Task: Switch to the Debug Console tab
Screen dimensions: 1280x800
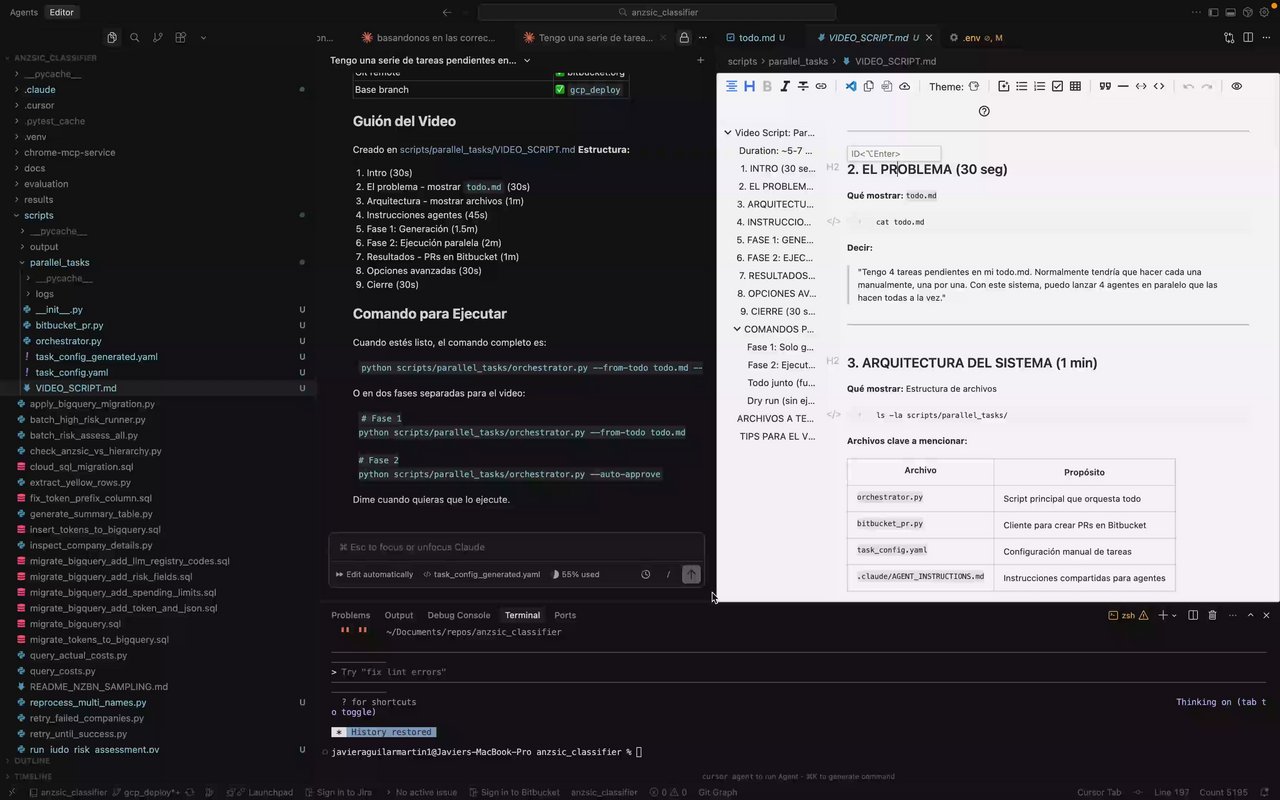Action: pyautogui.click(x=459, y=615)
